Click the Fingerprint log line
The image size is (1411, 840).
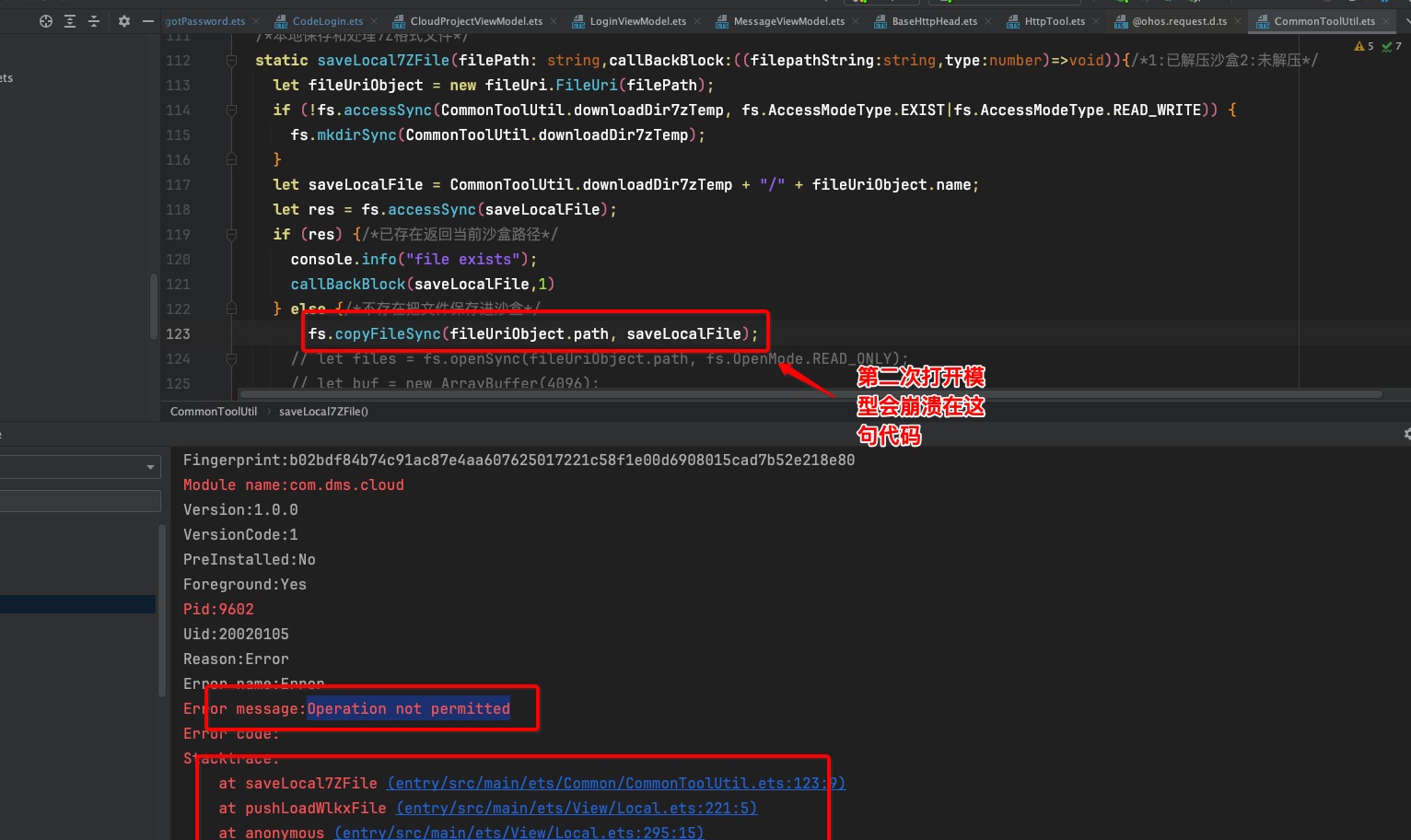519,460
